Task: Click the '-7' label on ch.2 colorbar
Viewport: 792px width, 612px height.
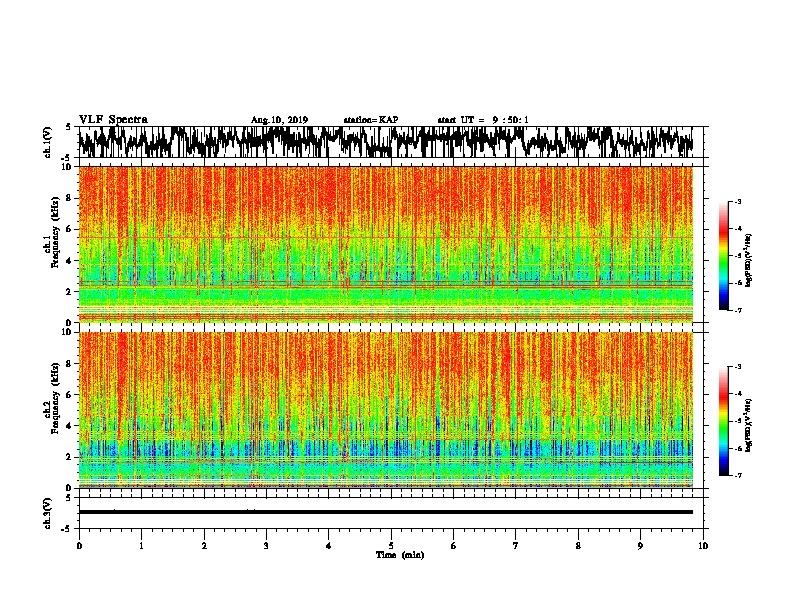Action: [738, 475]
